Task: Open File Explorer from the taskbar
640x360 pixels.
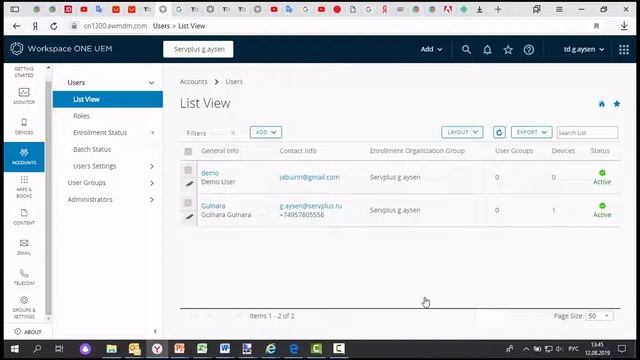Action: click(111, 349)
